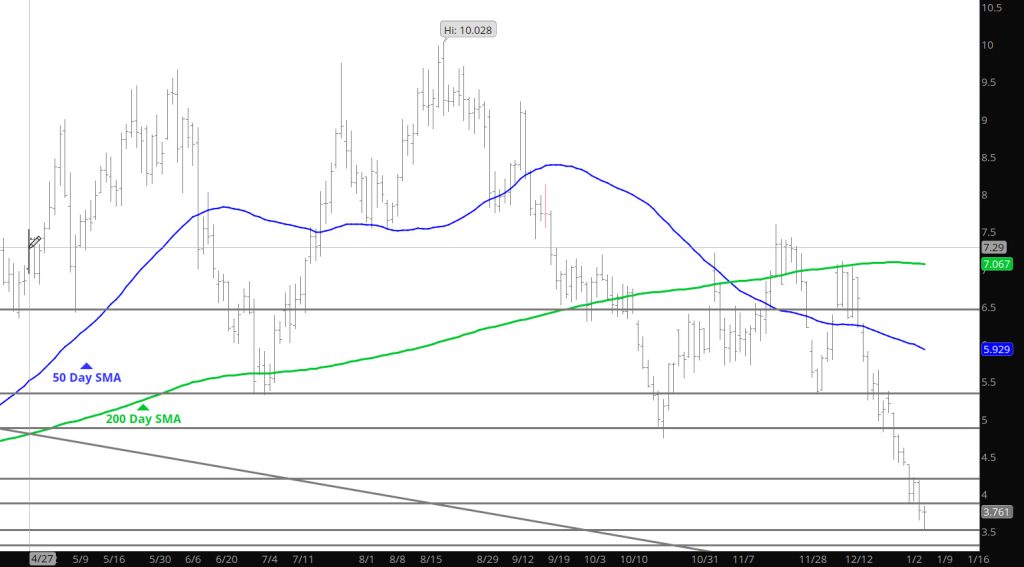This screenshot has width=1024, height=567.
Task: Click the blue triangle above 50 Day SMA
Action: pos(87,367)
